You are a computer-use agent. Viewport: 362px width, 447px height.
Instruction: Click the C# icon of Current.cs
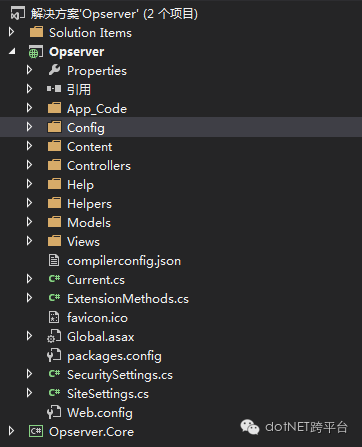click(54, 279)
